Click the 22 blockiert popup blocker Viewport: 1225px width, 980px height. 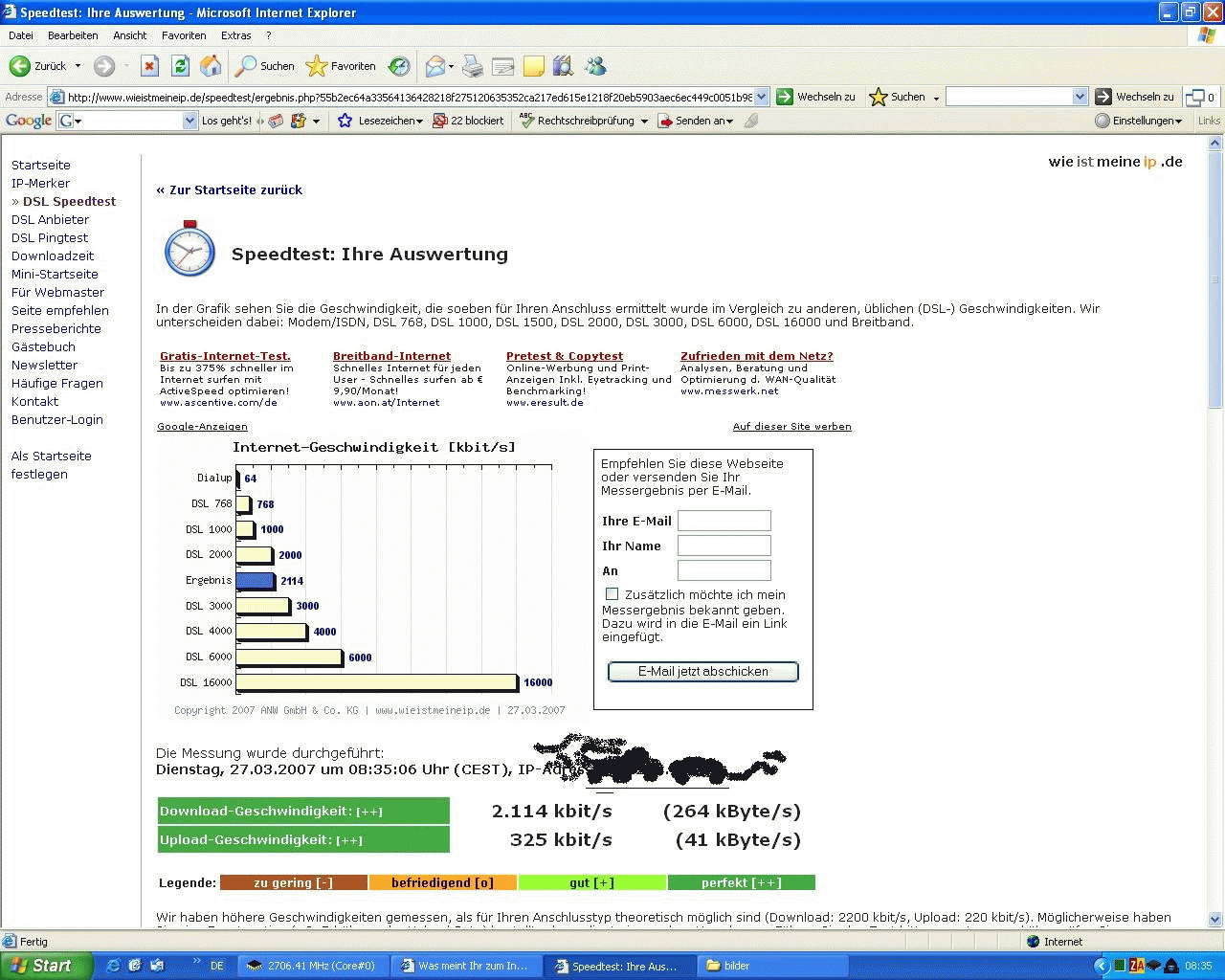pyautogui.click(x=468, y=121)
